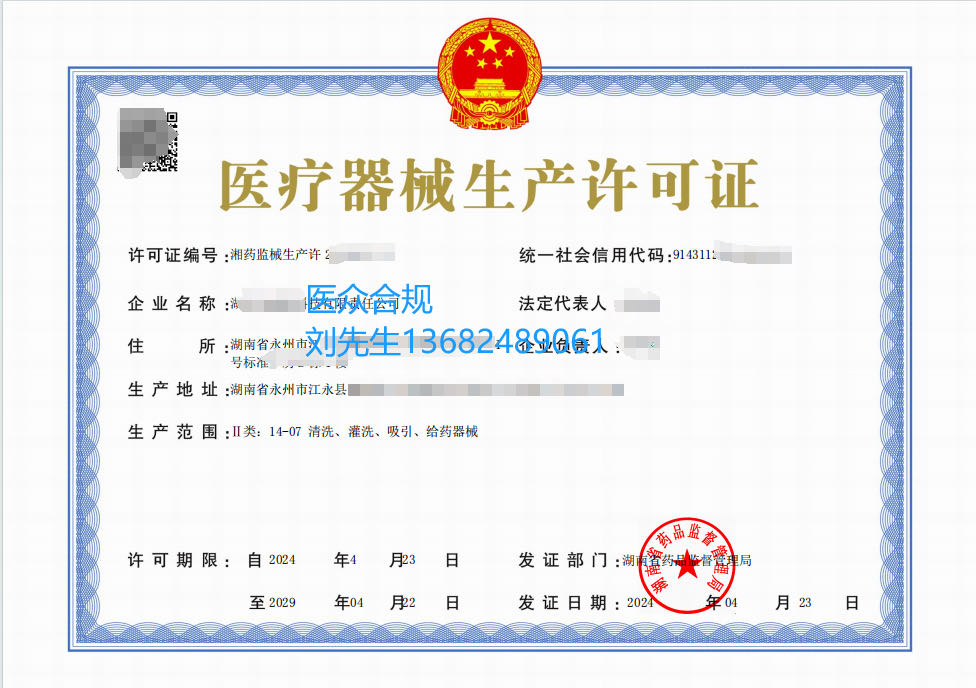Click the 生产地址 label
This screenshot has width=976, height=688.
tap(172, 389)
